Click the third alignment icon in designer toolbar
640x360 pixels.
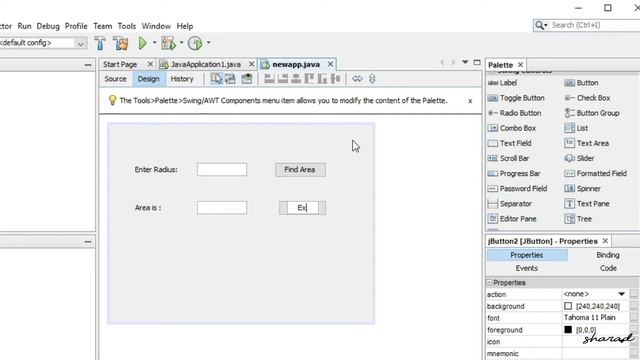(296, 79)
